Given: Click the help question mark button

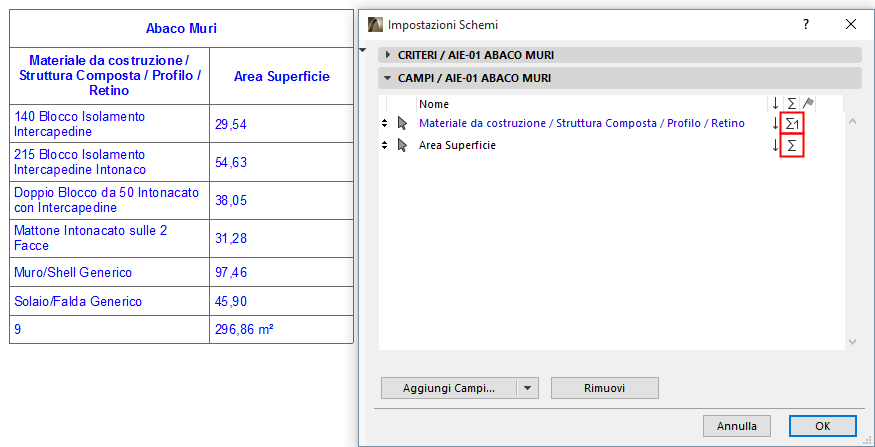Looking at the screenshot, I should [x=806, y=25].
